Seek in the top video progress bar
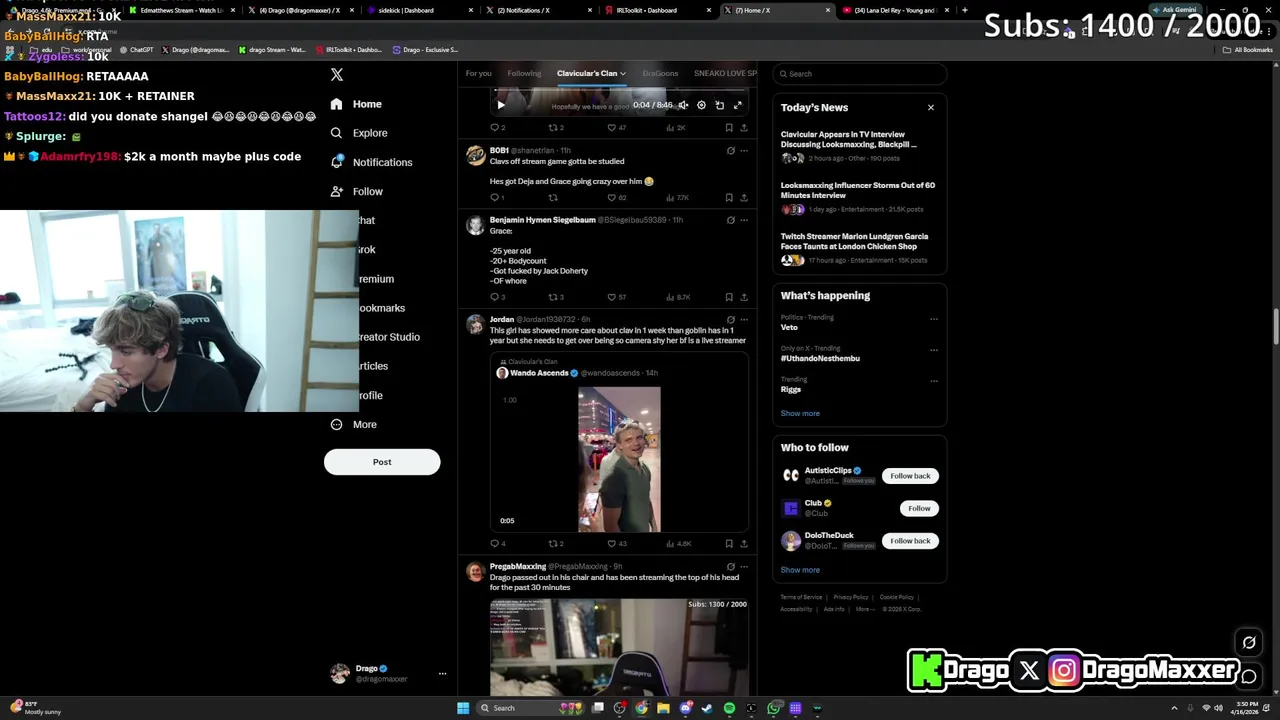Viewport: 1280px width, 720px height. 619,91
